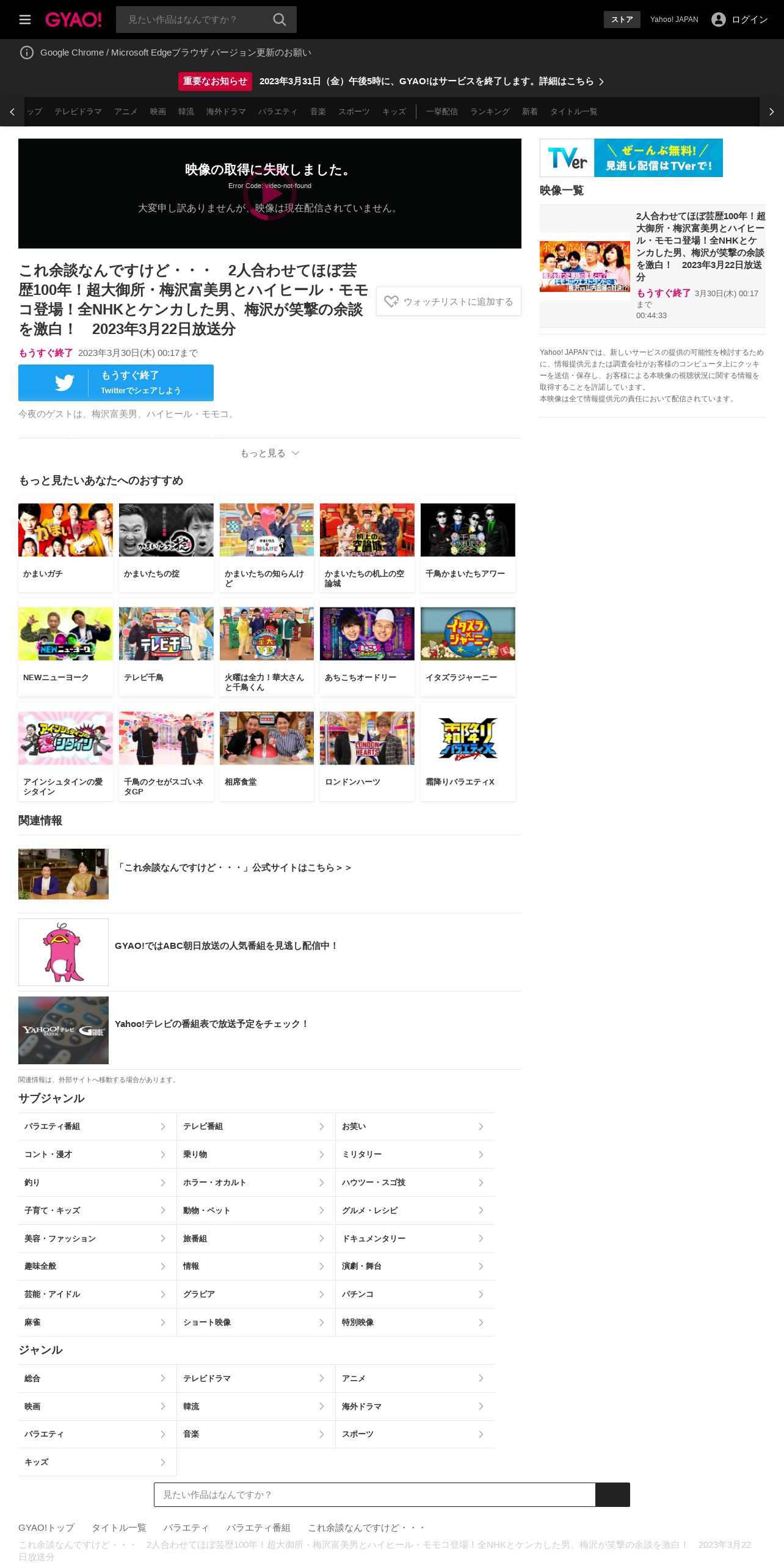
Task: Open 千鳥のクセがスゴいネタGP thumbnail
Action: pos(166,738)
